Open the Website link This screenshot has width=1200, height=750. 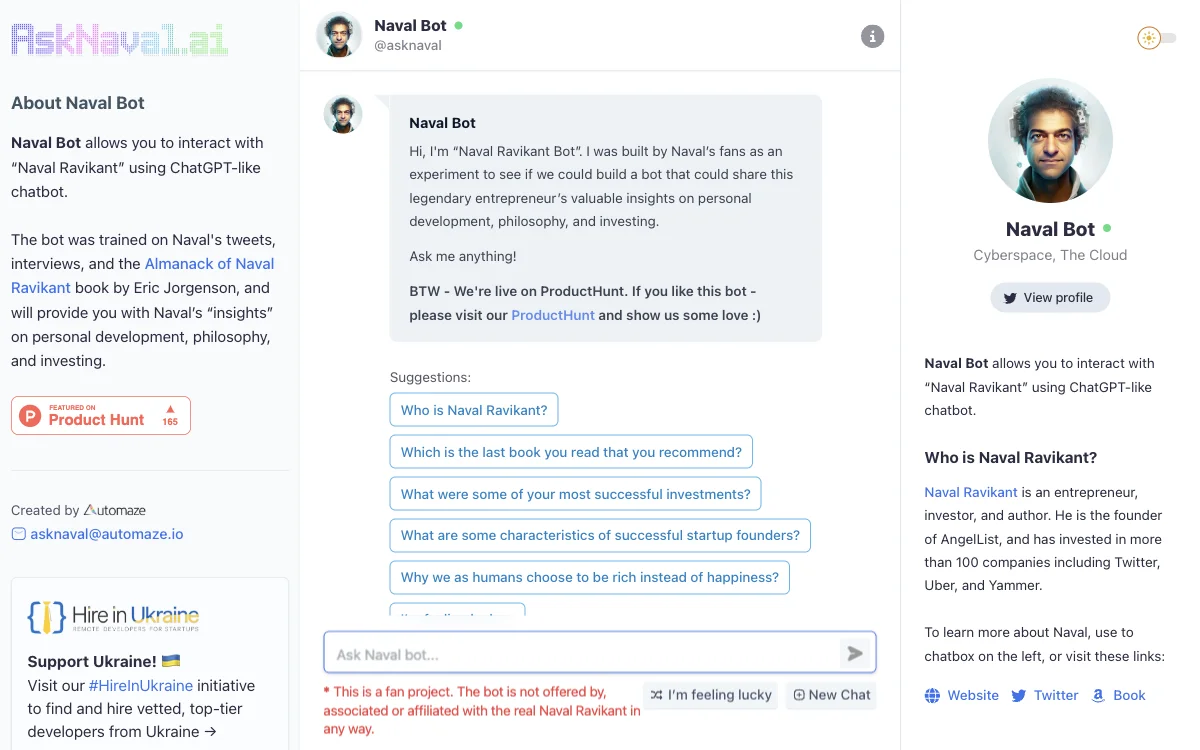973,696
